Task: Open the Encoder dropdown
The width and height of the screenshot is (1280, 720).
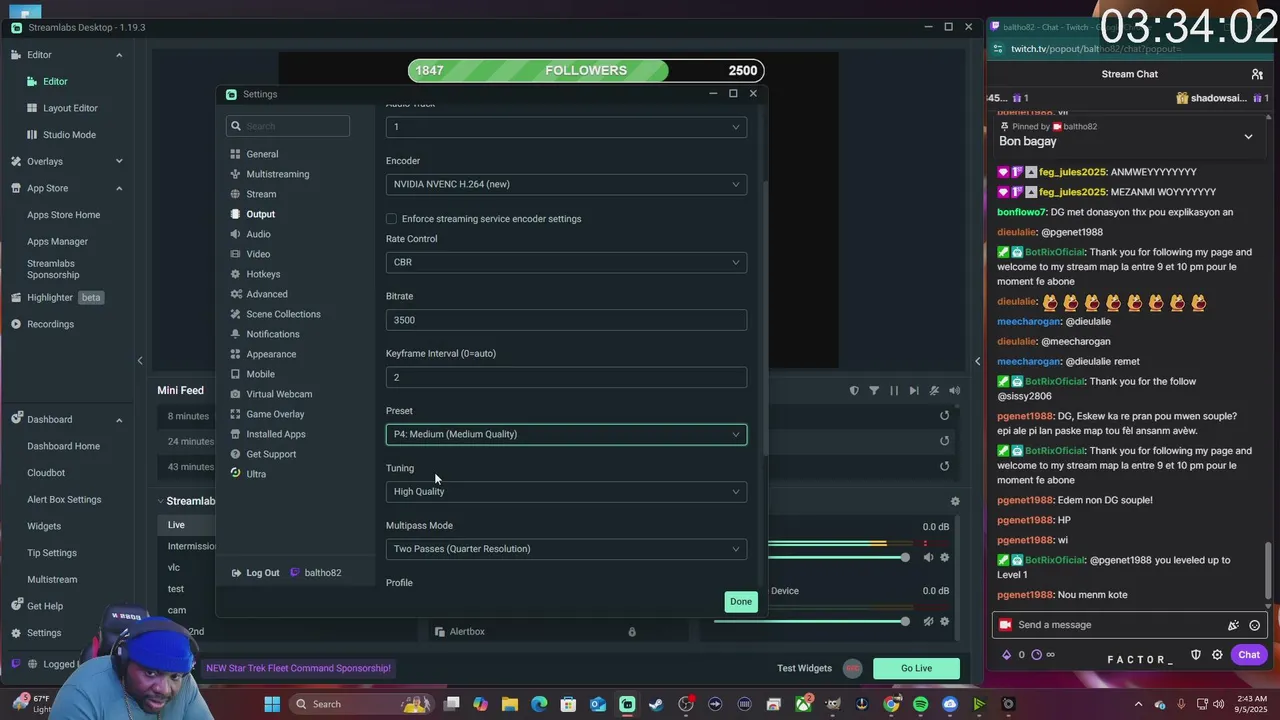Action: click(x=566, y=184)
